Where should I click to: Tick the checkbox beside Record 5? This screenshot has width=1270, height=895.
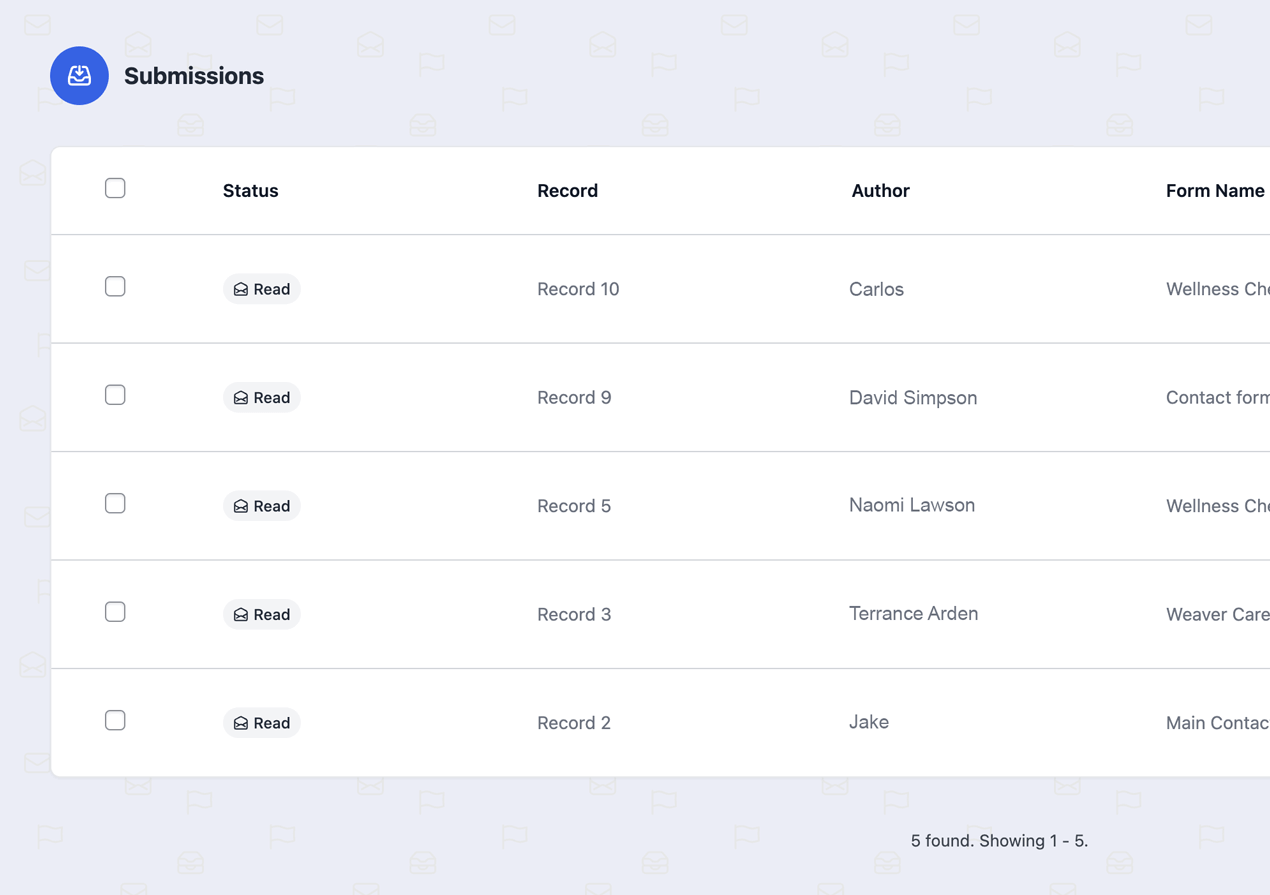[115, 503]
